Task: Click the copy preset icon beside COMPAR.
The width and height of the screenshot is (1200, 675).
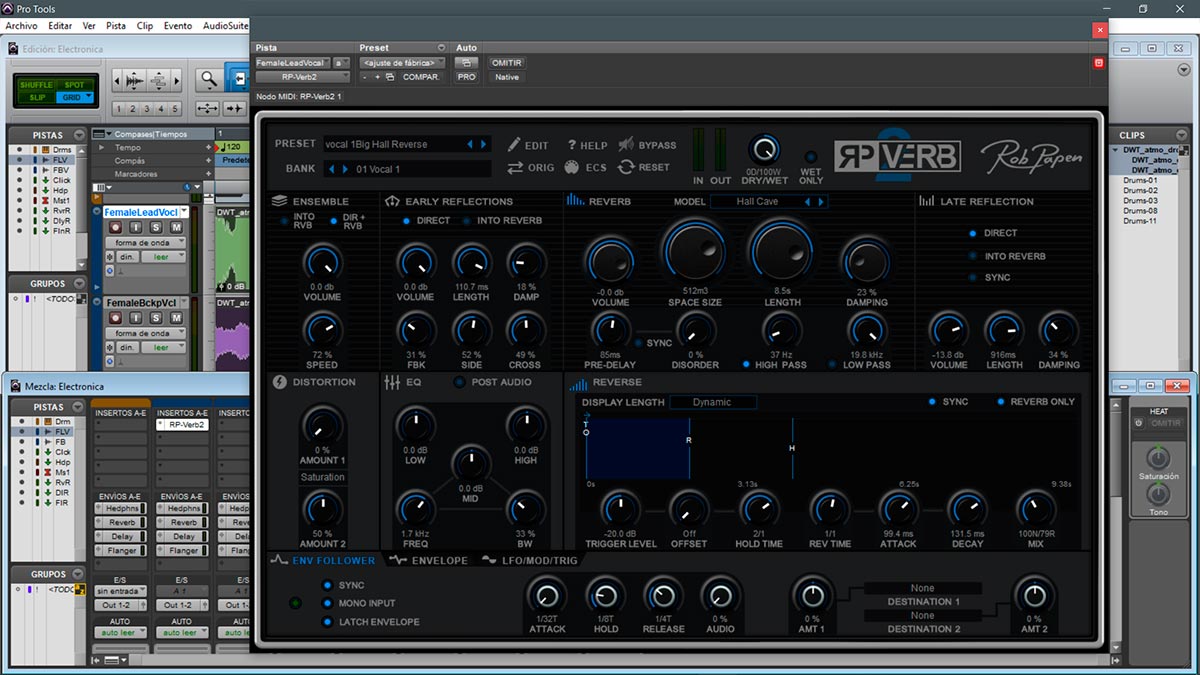Action: coord(391,77)
